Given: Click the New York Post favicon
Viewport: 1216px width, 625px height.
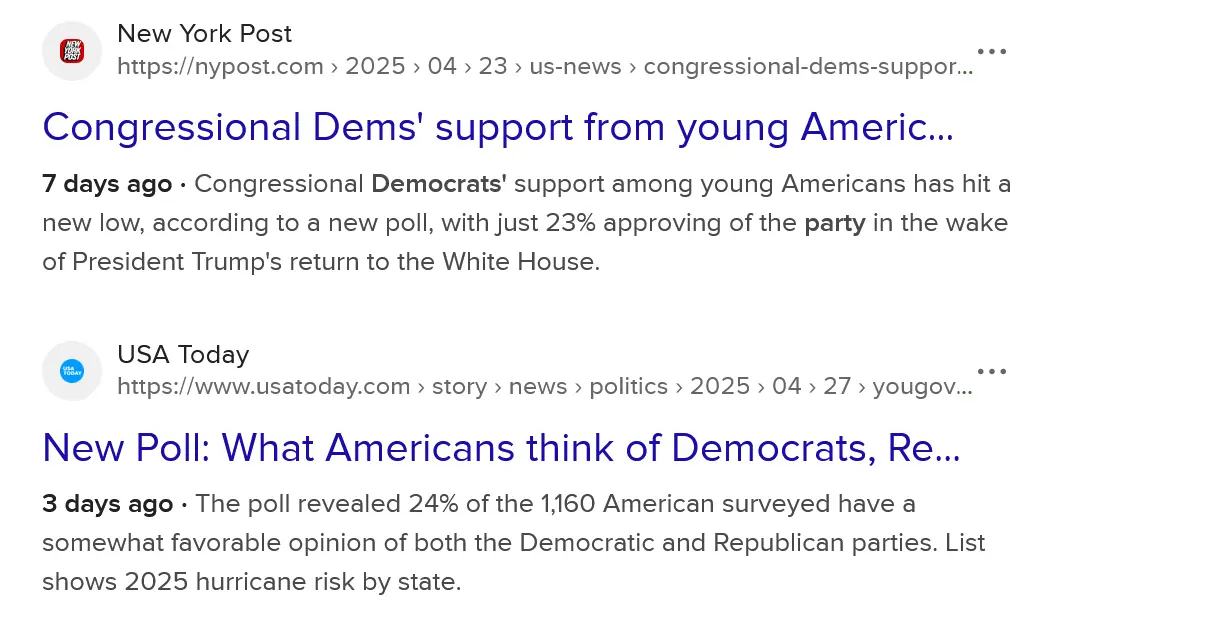Looking at the screenshot, I should pyautogui.click(x=72, y=51).
